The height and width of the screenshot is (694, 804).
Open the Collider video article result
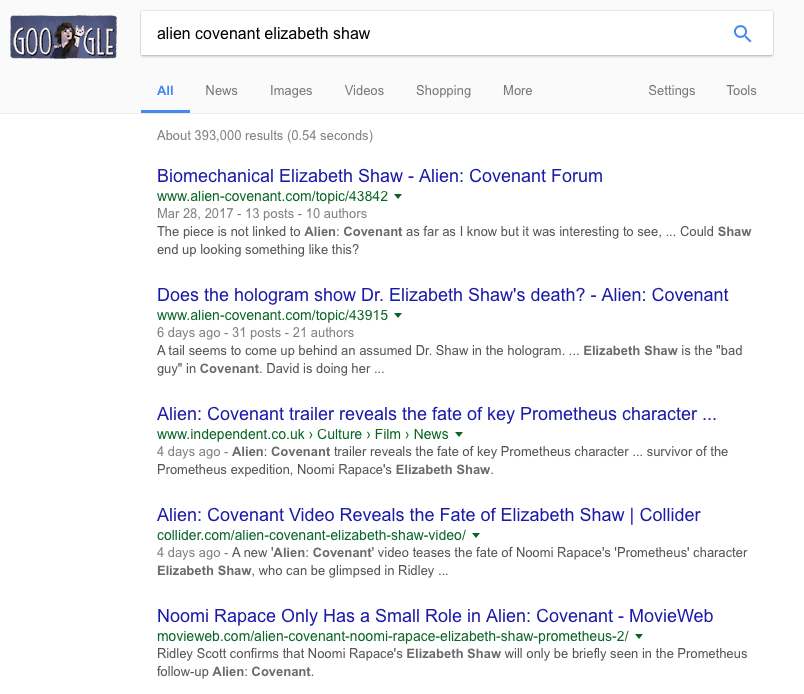pyautogui.click(x=428, y=515)
